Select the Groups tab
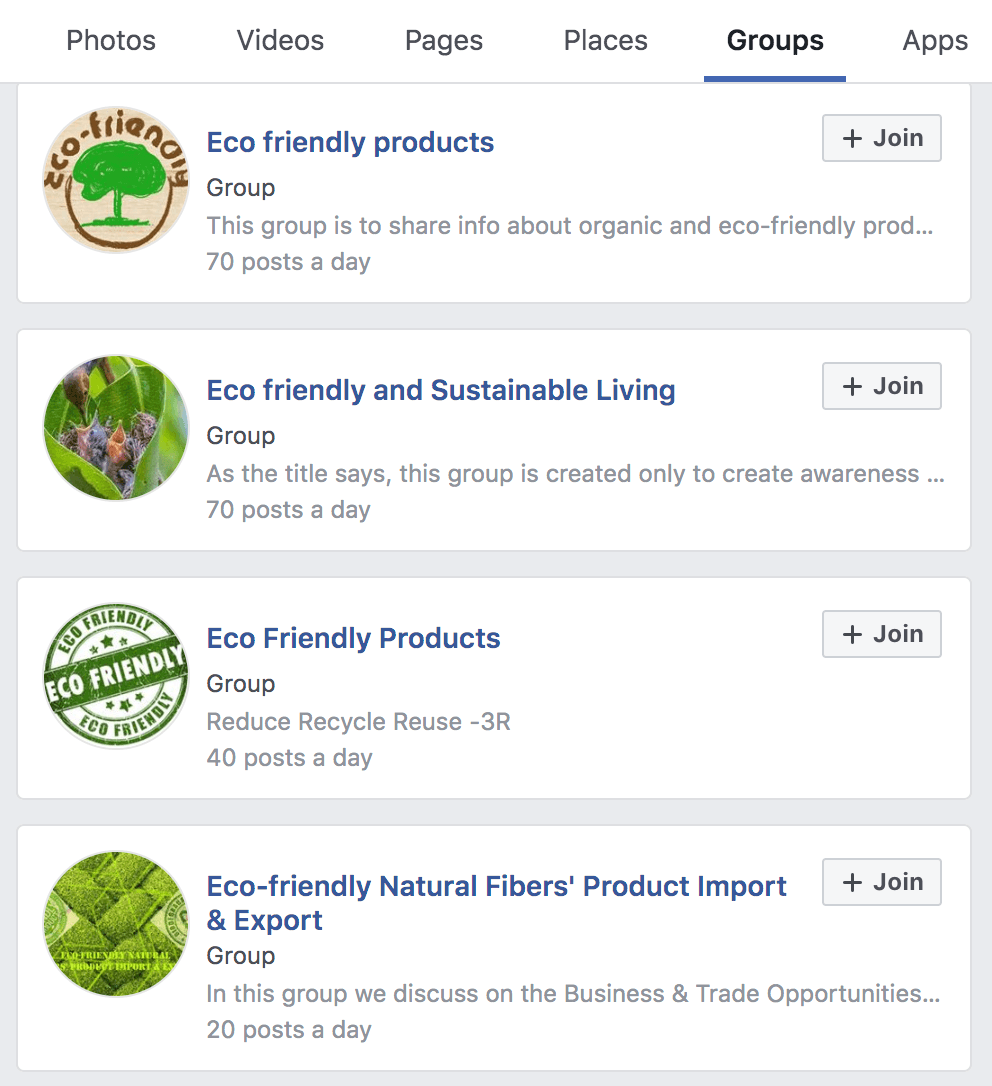The width and height of the screenshot is (992, 1086). 775,41
